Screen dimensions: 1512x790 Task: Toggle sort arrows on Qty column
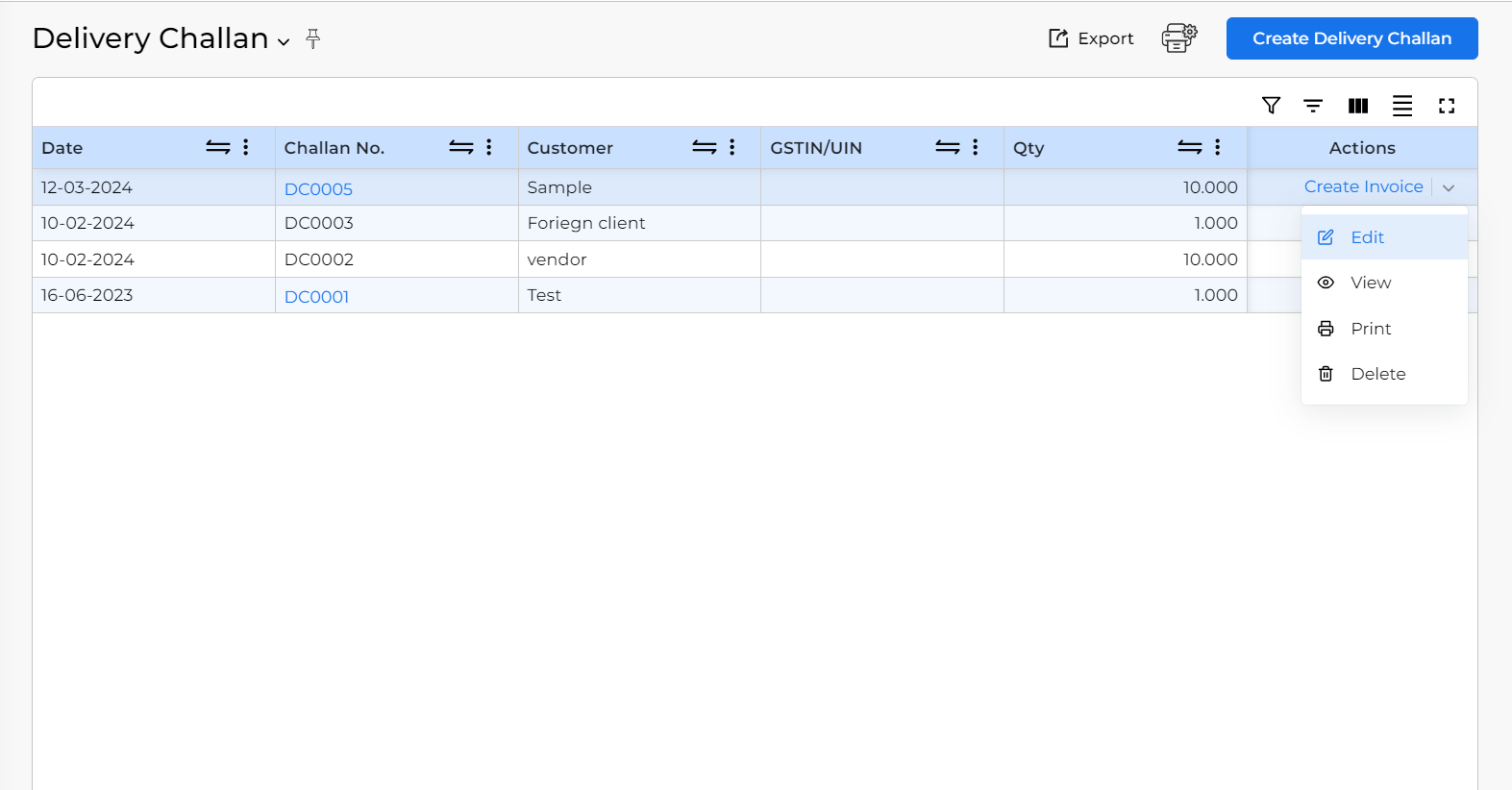[x=1190, y=147]
